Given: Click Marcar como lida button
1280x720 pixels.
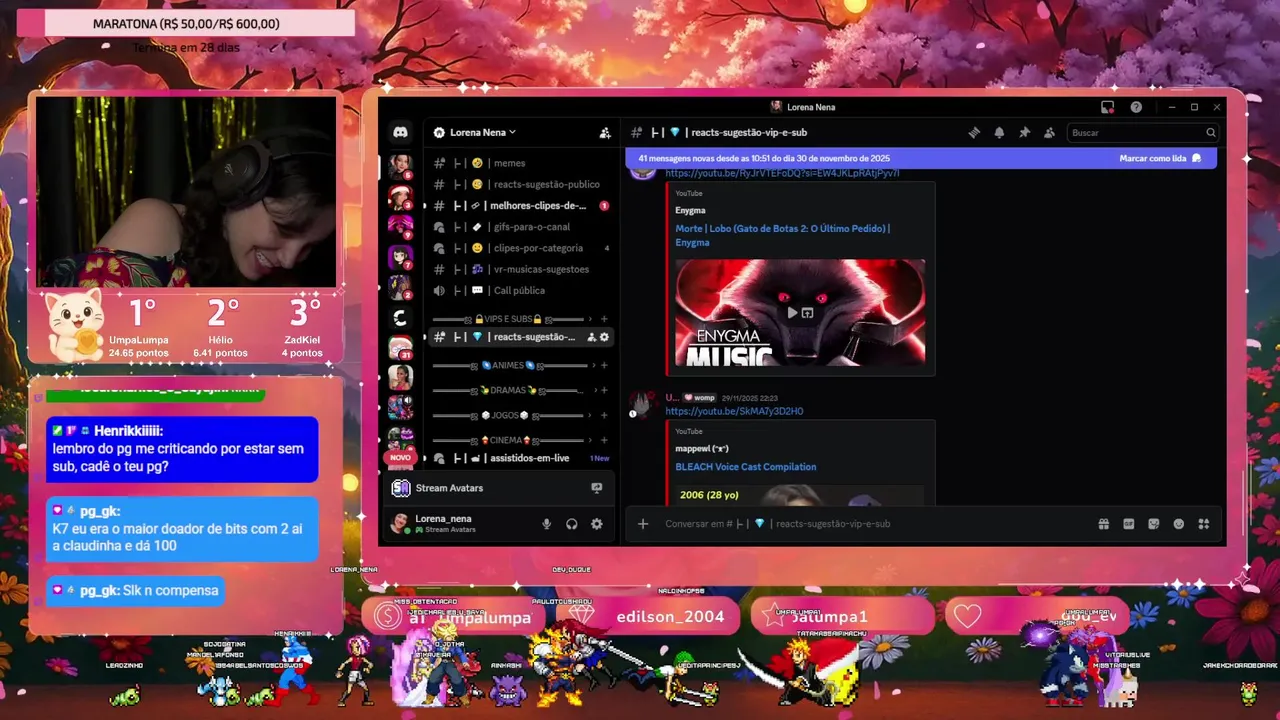Looking at the screenshot, I should (1160, 158).
